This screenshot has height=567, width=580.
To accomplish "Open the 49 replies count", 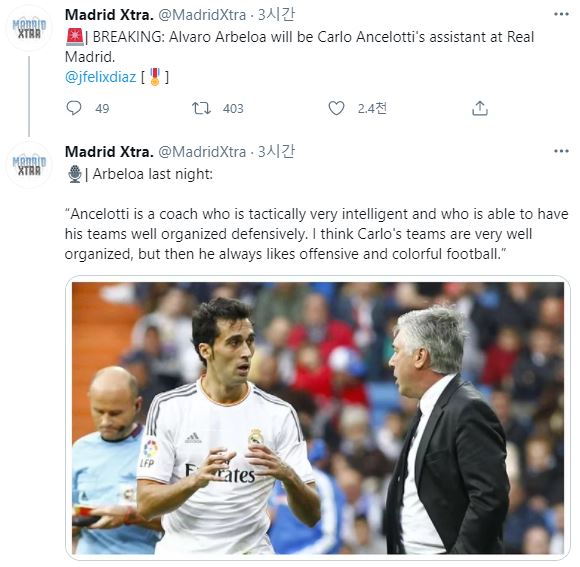I will point(102,109).
